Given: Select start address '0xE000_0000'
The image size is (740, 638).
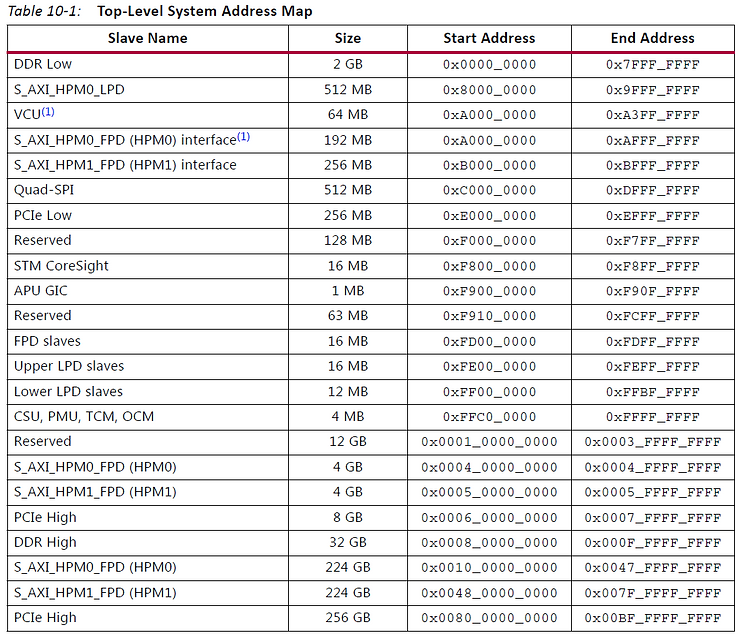Looking at the screenshot, I should [x=489, y=216].
